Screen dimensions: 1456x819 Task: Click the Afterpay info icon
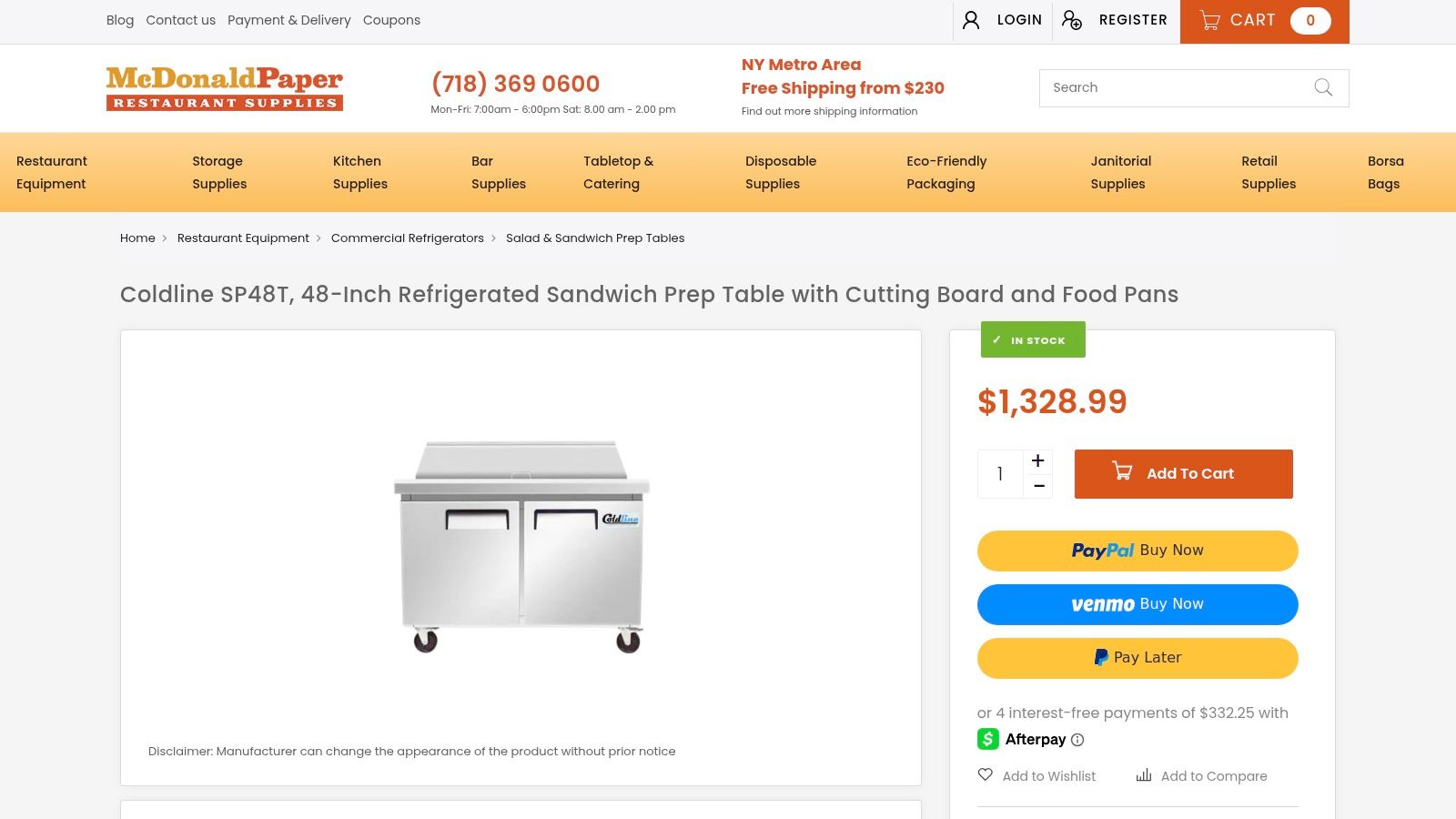tap(1077, 740)
